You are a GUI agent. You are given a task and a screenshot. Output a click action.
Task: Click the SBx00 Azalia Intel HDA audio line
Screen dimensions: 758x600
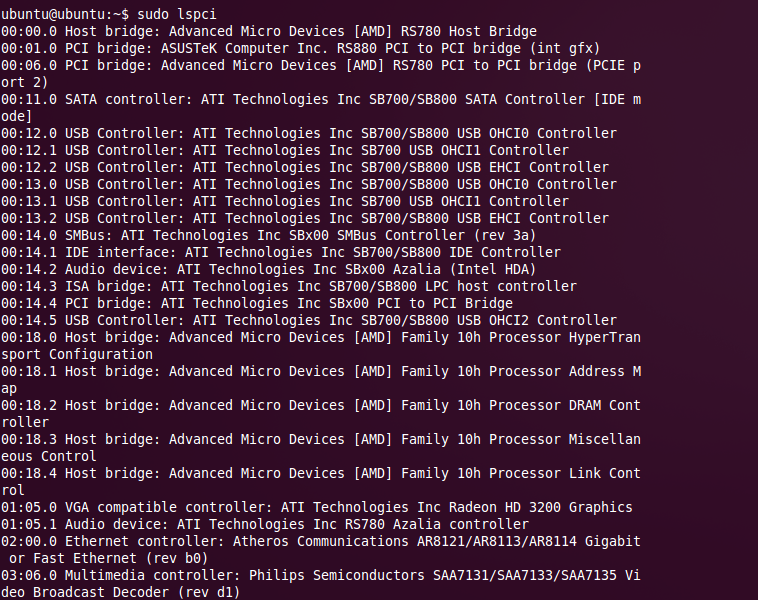point(268,269)
